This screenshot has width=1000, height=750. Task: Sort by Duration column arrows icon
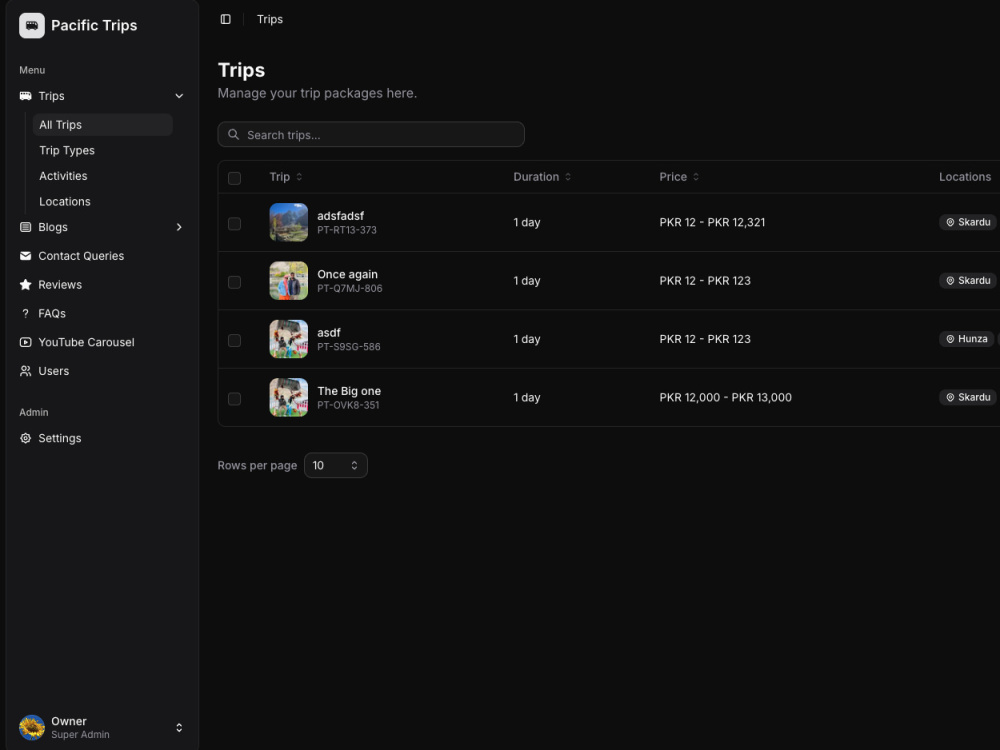point(568,177)
